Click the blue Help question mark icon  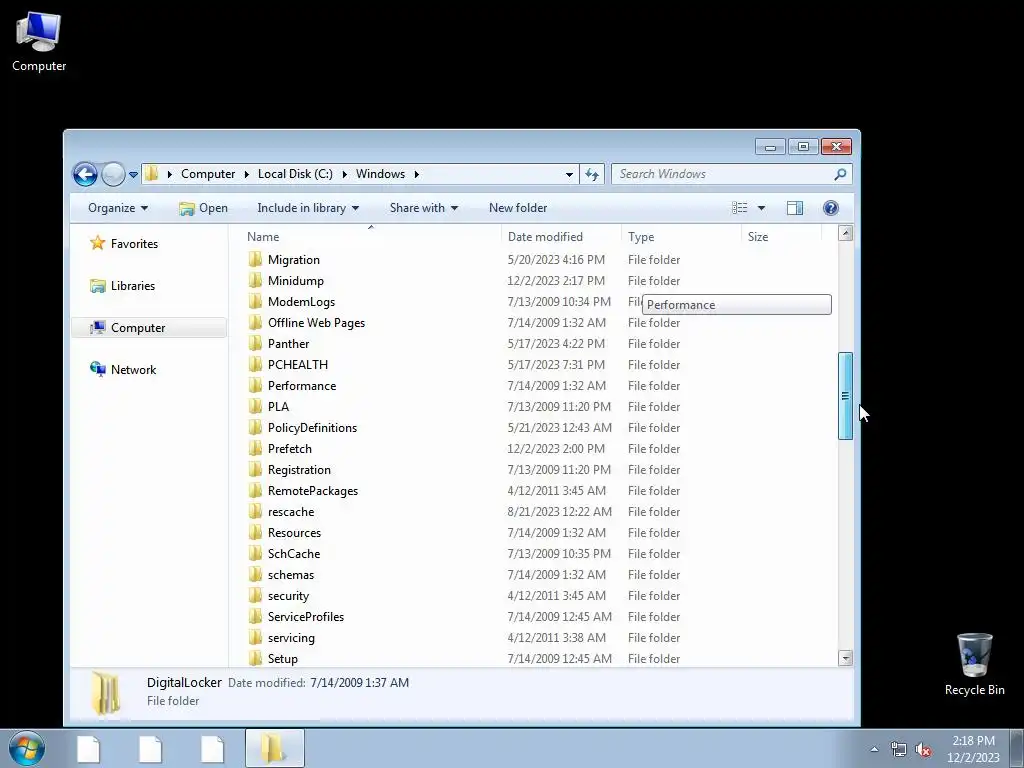point(831,208)
